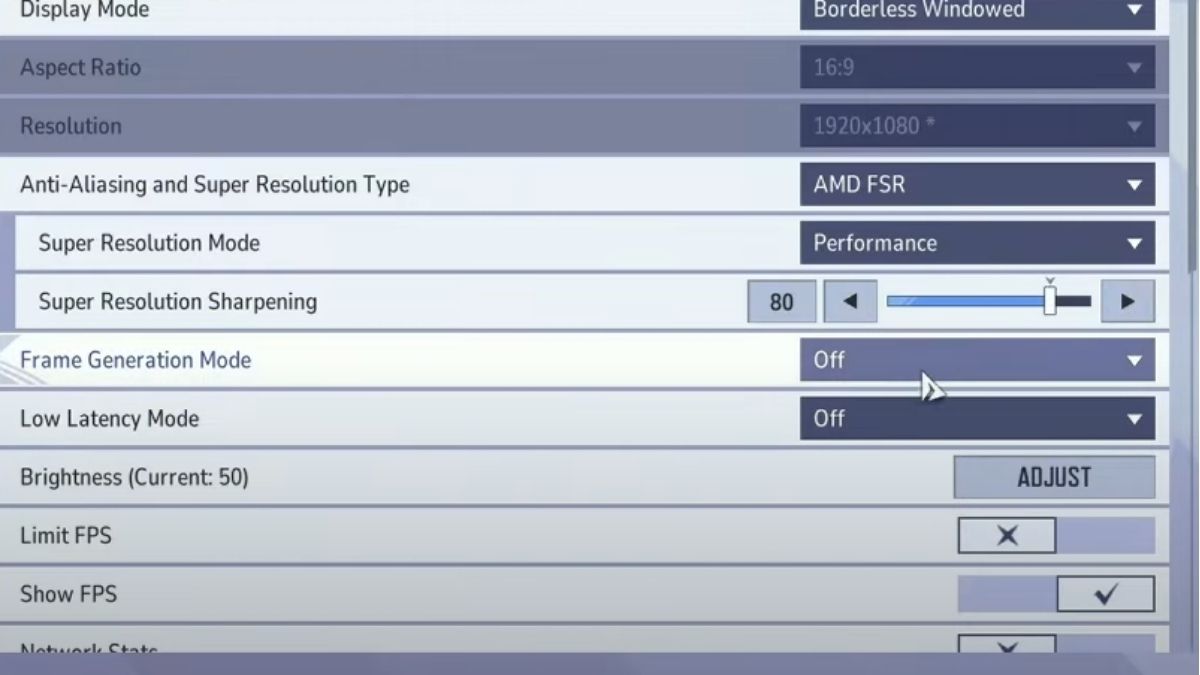The height and width of the screenshot is (675, 1200).
Task: Open the Frame Generation Mode dropdown
Action: [x=977, y=360]
